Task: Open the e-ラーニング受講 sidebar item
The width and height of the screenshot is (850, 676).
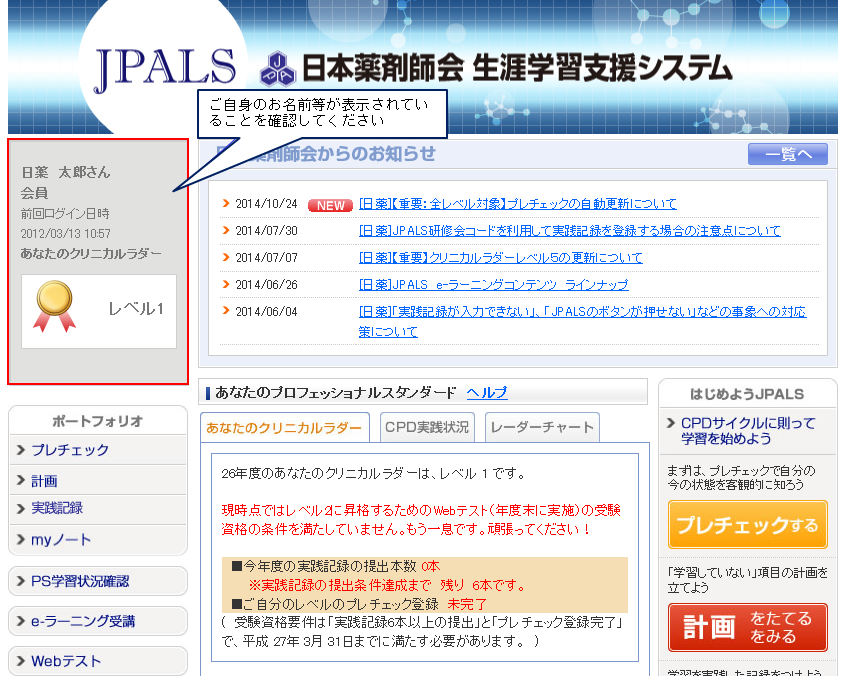Action: coord(98,621)
